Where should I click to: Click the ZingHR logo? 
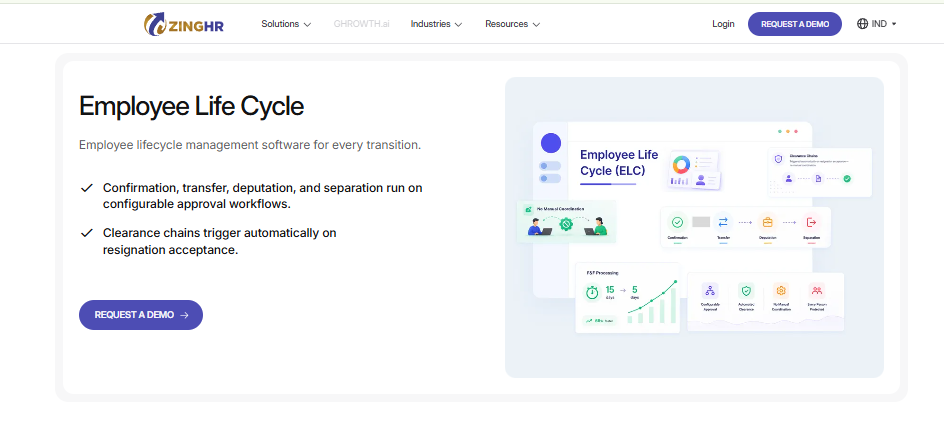click(184, 24)
